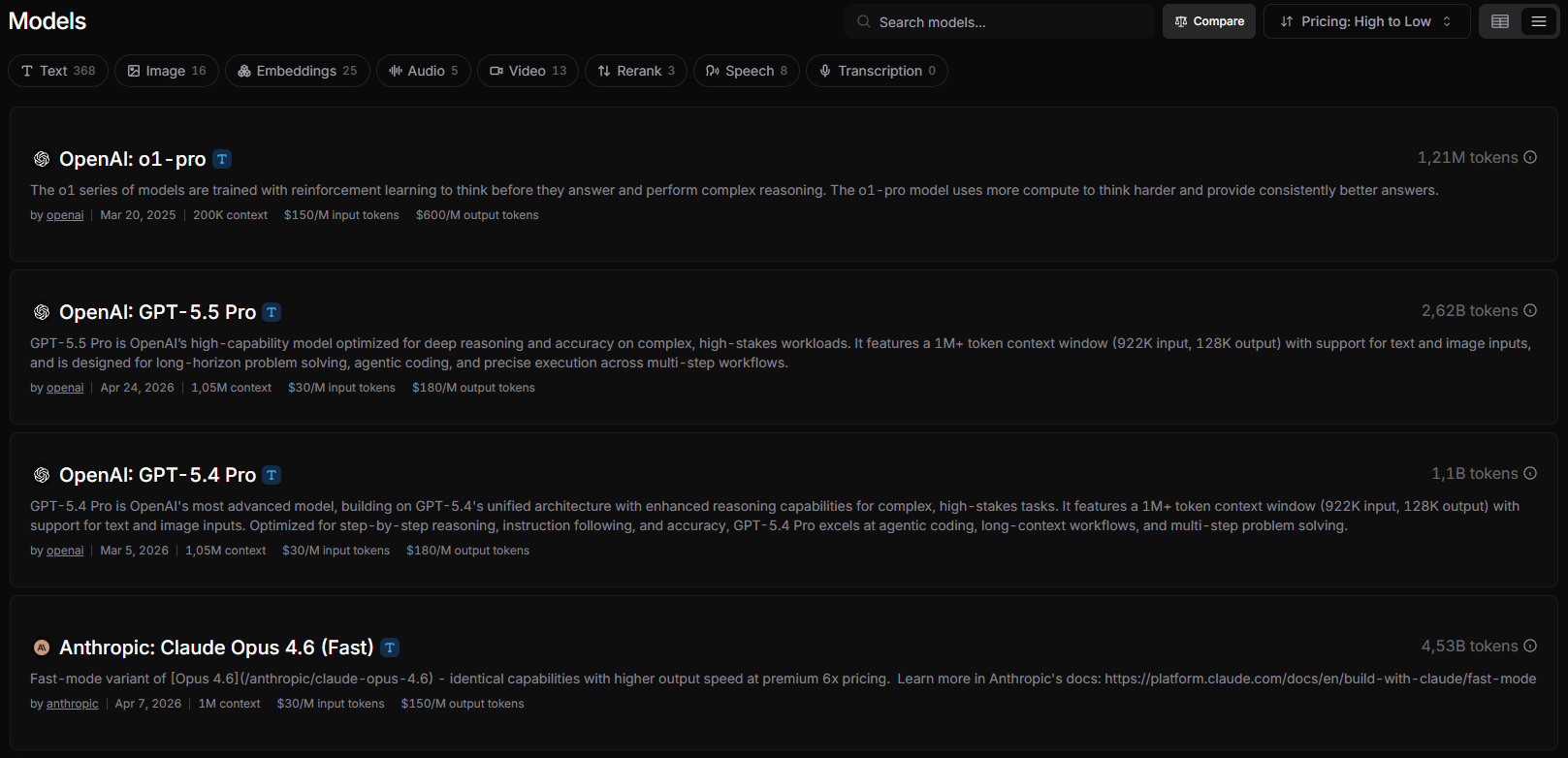Filter models by Transcription
1568x758 pixels.
[877, 71]
